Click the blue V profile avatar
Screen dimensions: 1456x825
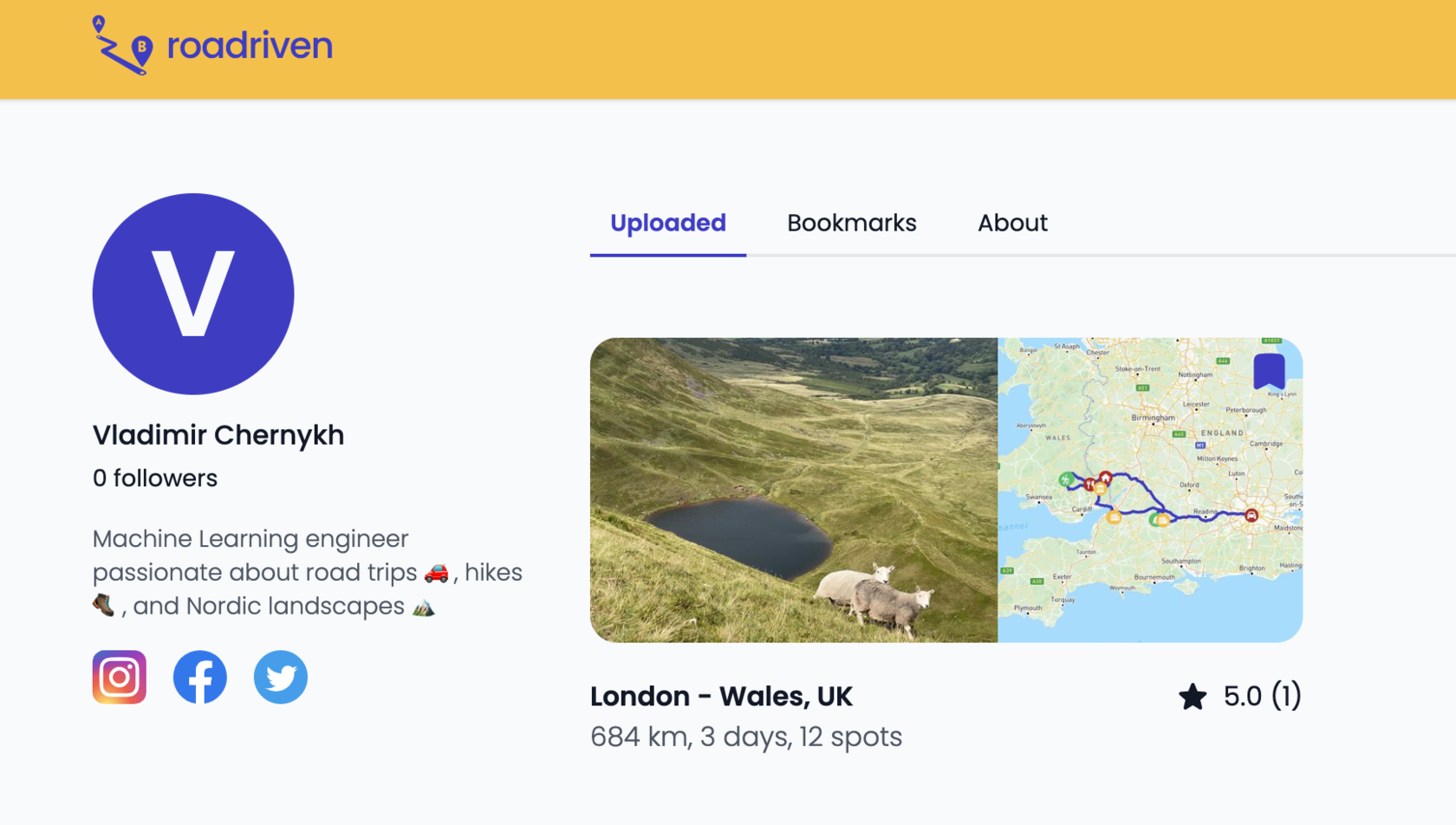pyautogui.click(x=193, y=294)
